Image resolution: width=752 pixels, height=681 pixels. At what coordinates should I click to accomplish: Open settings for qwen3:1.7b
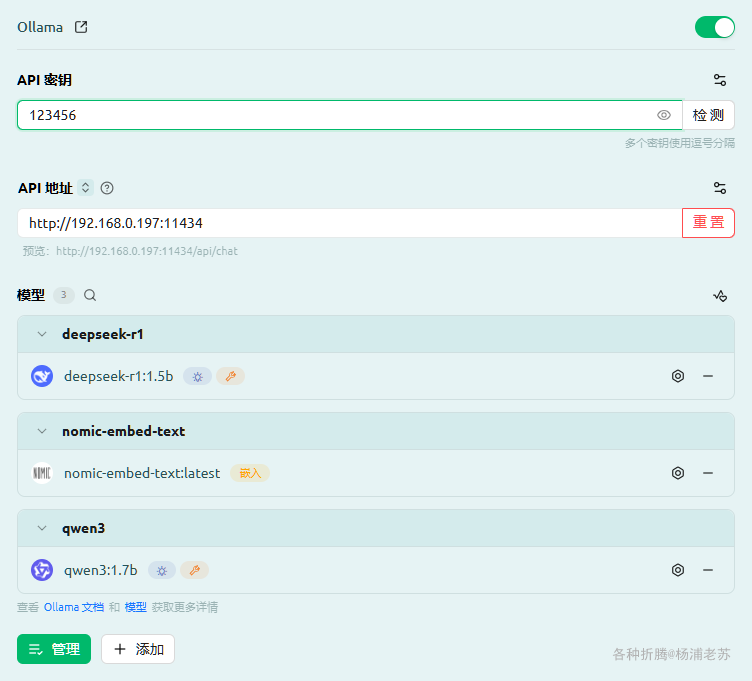pos(678,570)
